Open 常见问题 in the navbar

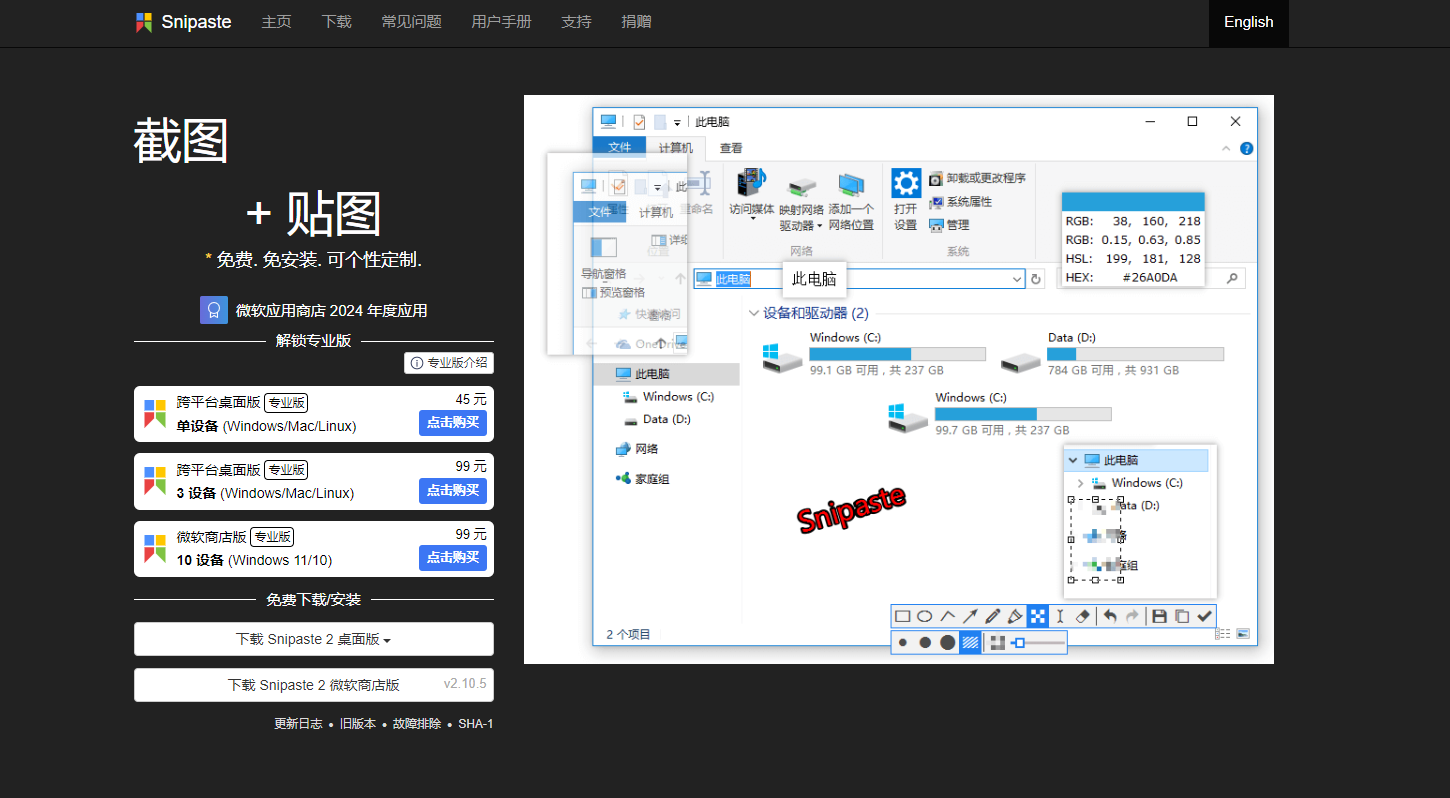click(x=411, y=22)
